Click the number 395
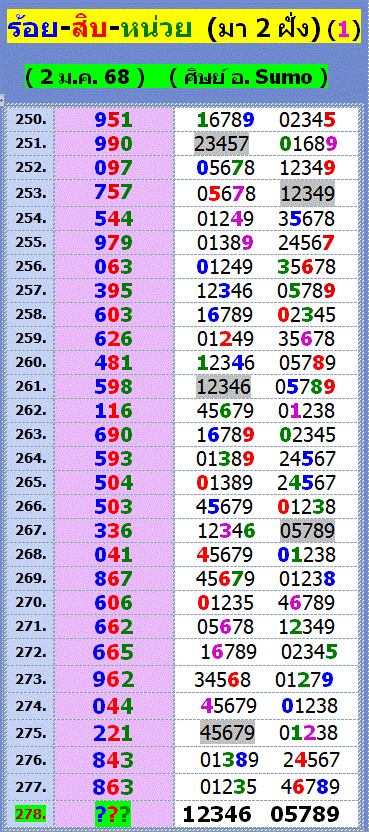The width and height of the screenshot is (369, 832). coord(114,291)
